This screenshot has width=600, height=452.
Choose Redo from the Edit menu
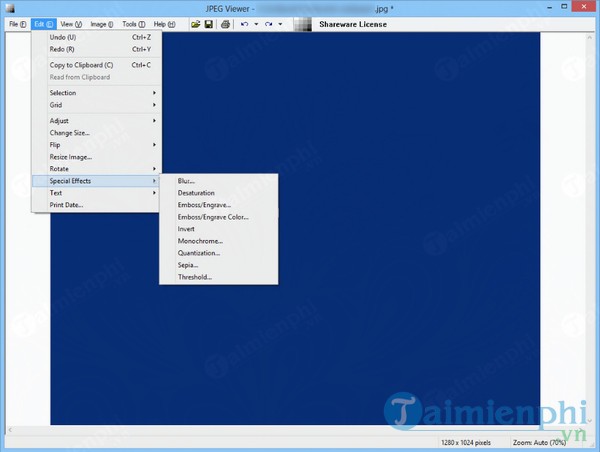(x=97, y=49)
